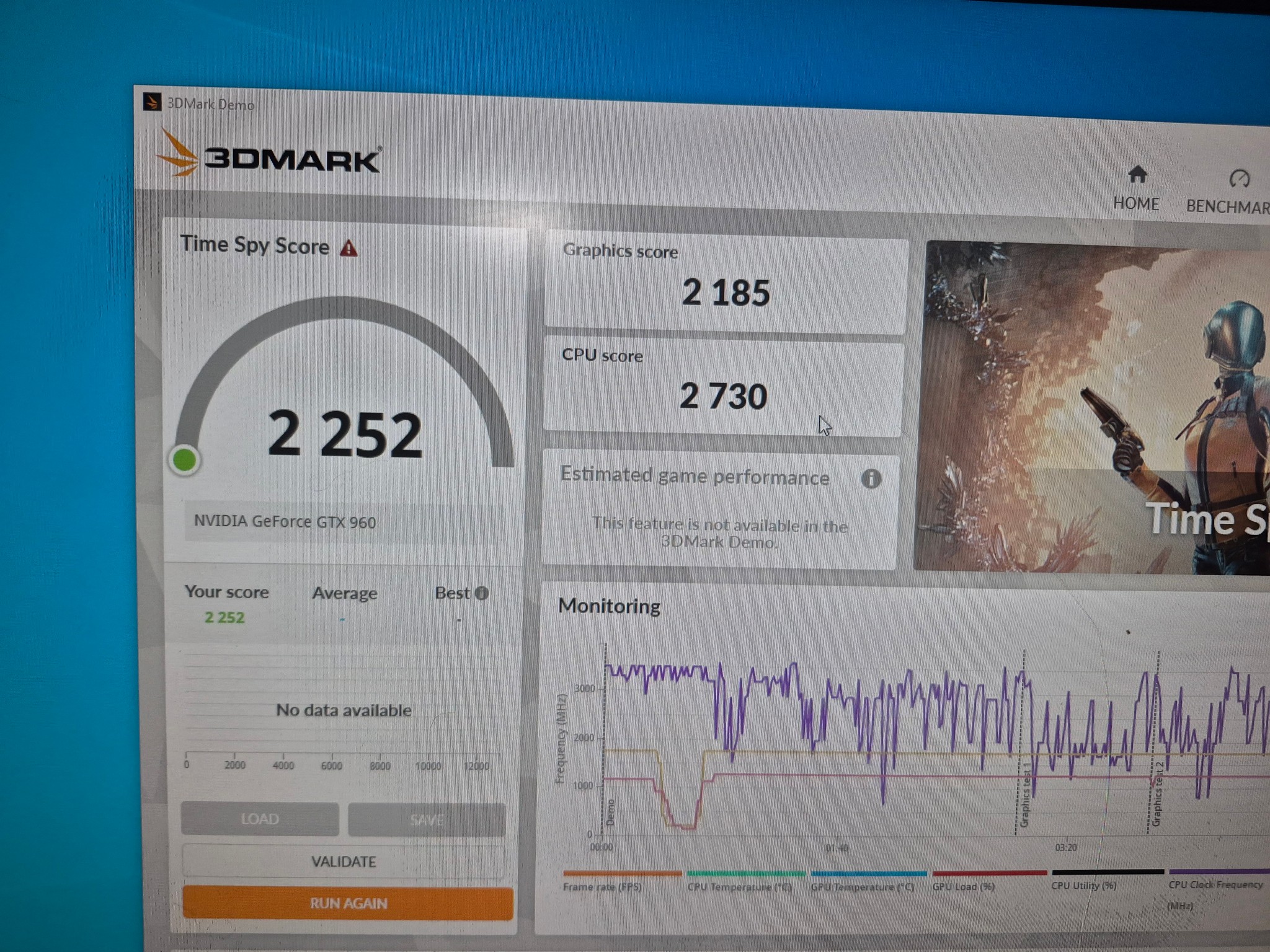Click the LOAD button
This screenshot has width=1270, height=952.
(x=260, y=819)
